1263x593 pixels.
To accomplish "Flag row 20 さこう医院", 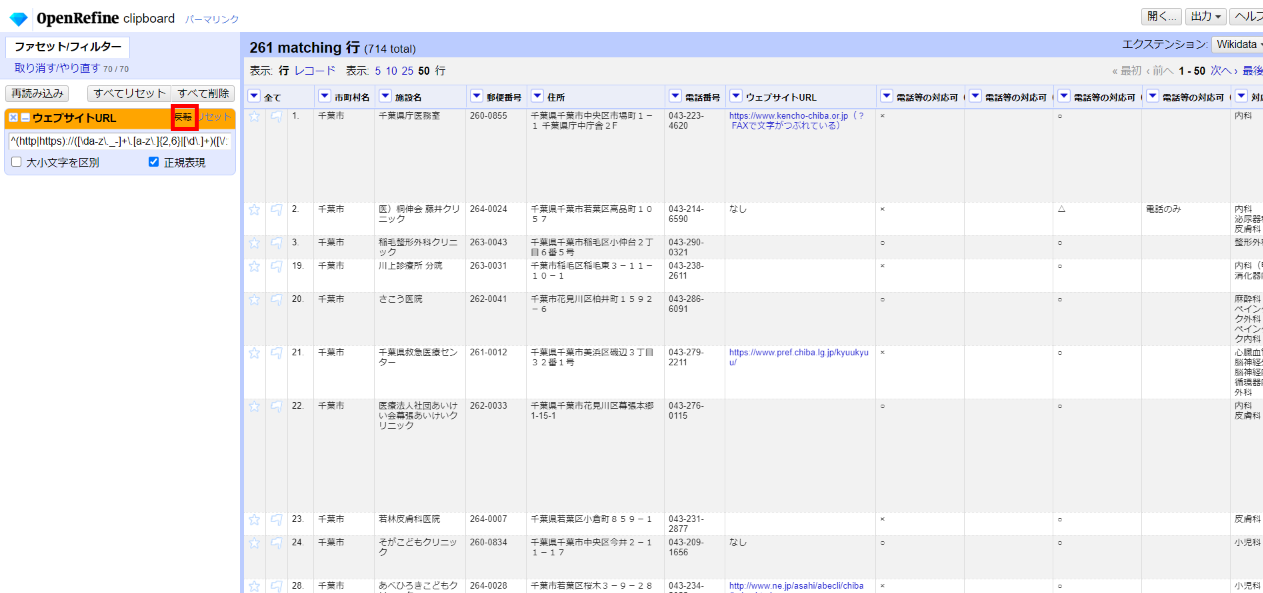I will click(277, 300).
